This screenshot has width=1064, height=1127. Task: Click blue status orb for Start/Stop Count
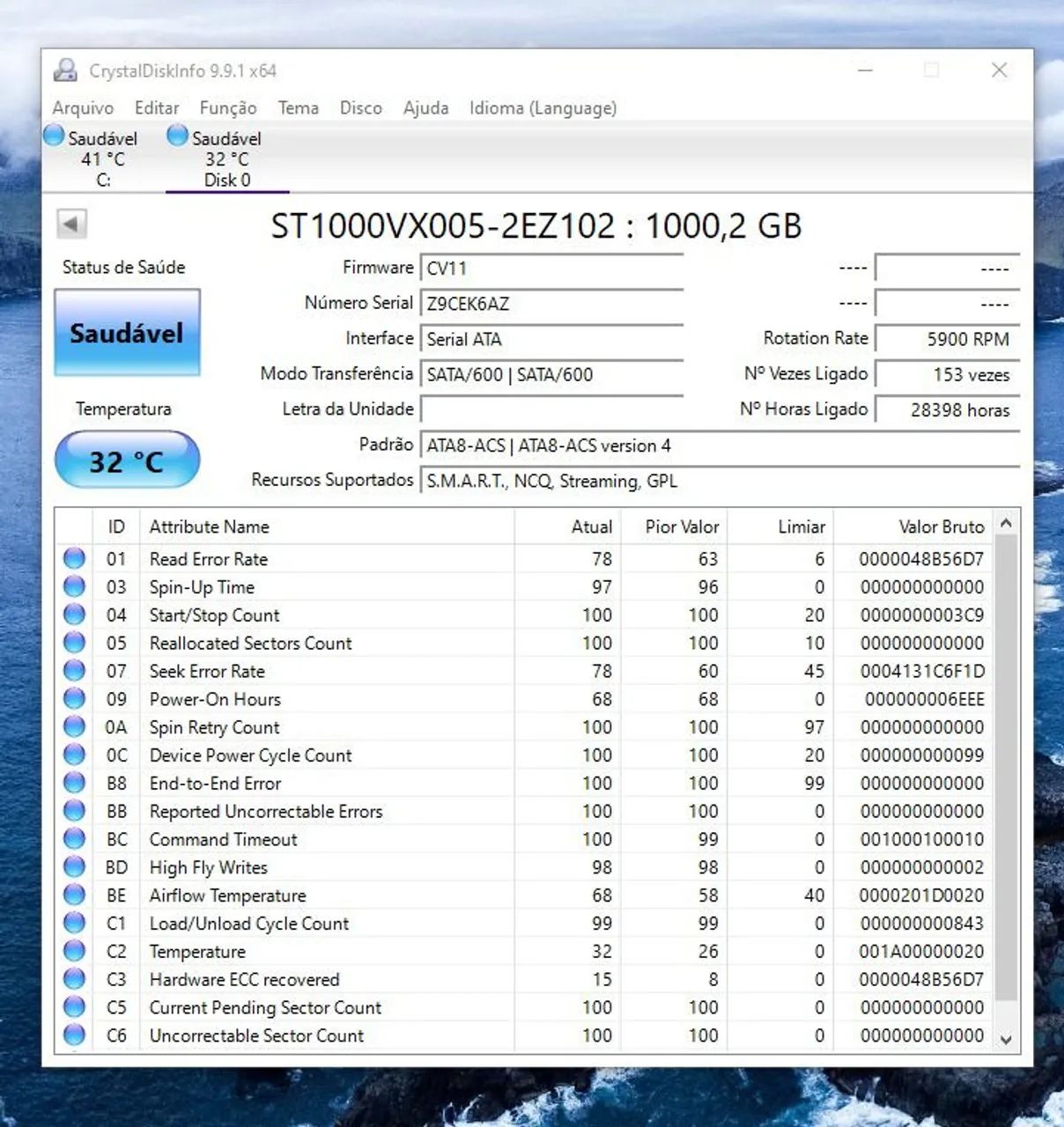tap(74, 615)
